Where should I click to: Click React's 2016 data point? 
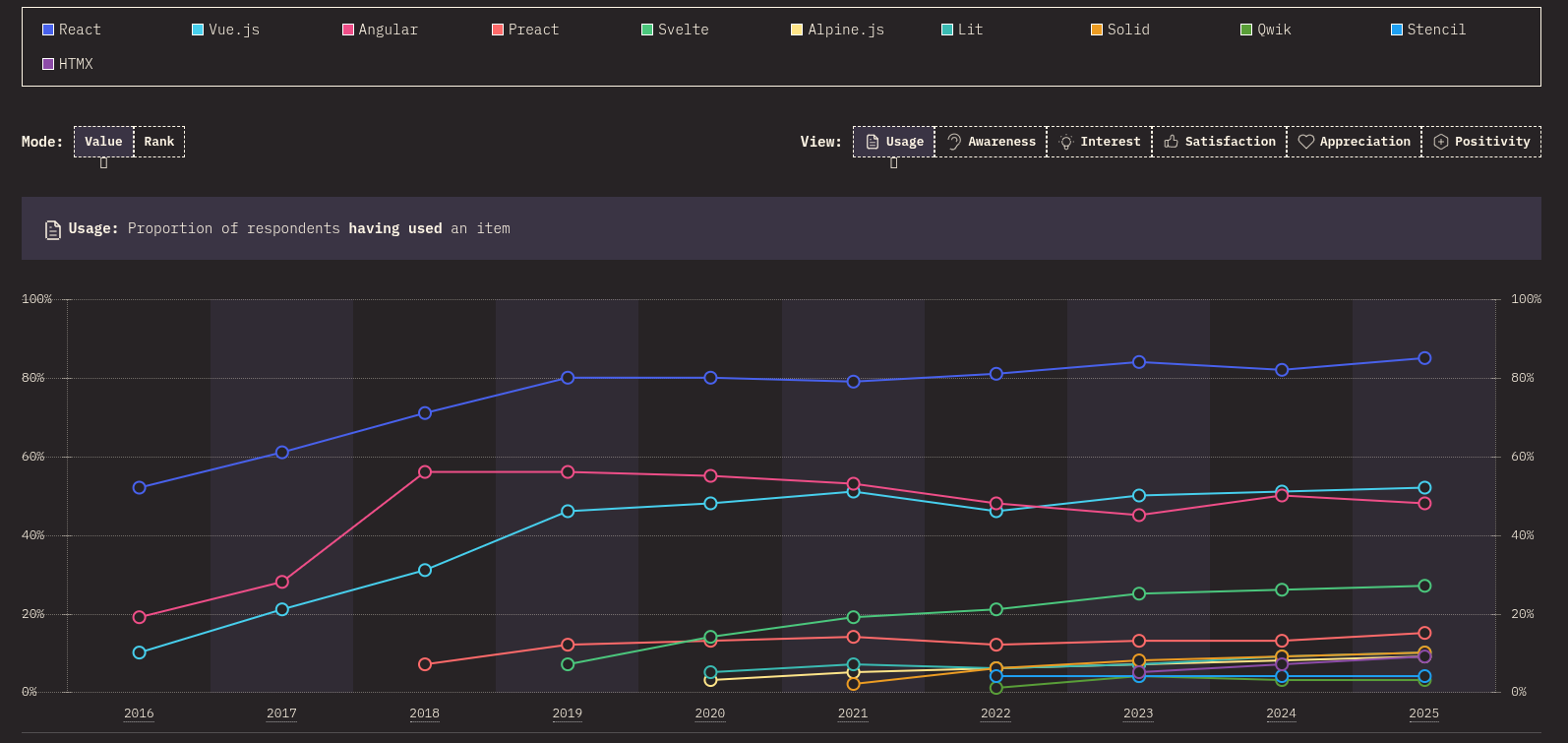(x=139, y=488)
